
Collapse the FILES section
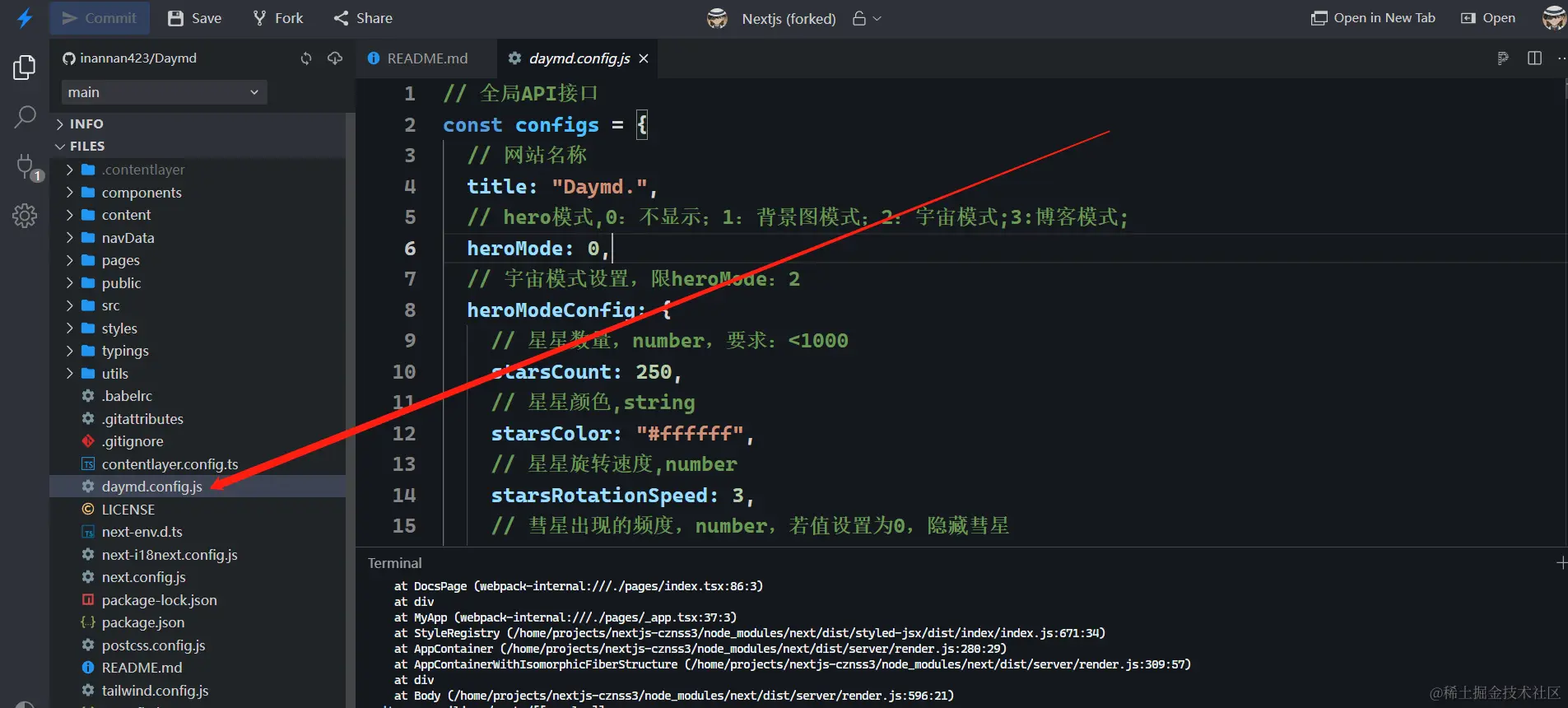click(x=198, y=146)
